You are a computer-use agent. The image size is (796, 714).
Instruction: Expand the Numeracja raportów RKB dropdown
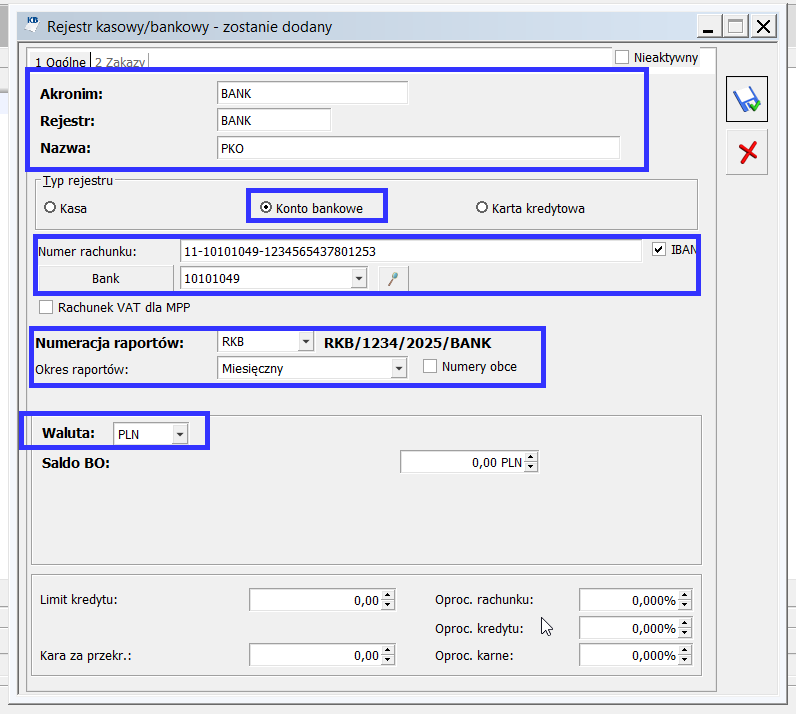point(305,342)
